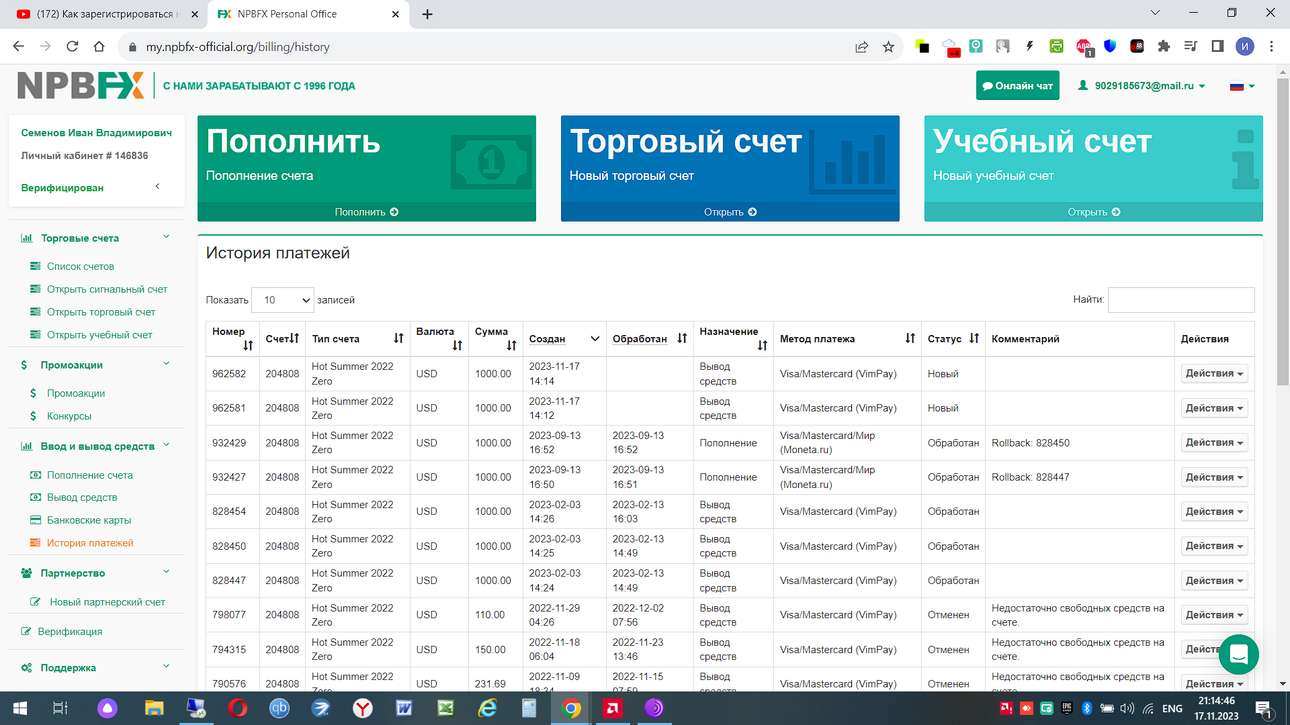Open the language flag selector

[1242, 86]
